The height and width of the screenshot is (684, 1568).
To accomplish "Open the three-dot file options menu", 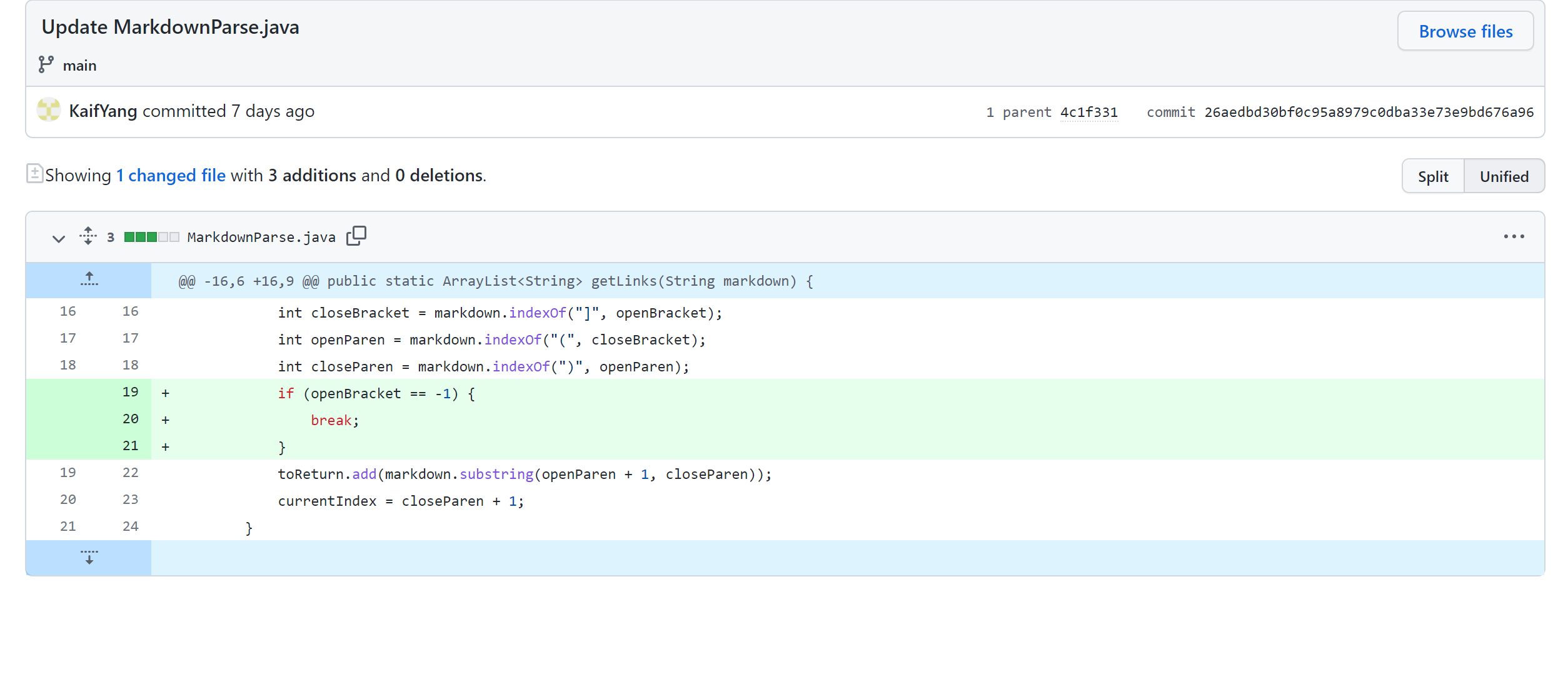I will pyautogui.click(x=1514, y=236).
